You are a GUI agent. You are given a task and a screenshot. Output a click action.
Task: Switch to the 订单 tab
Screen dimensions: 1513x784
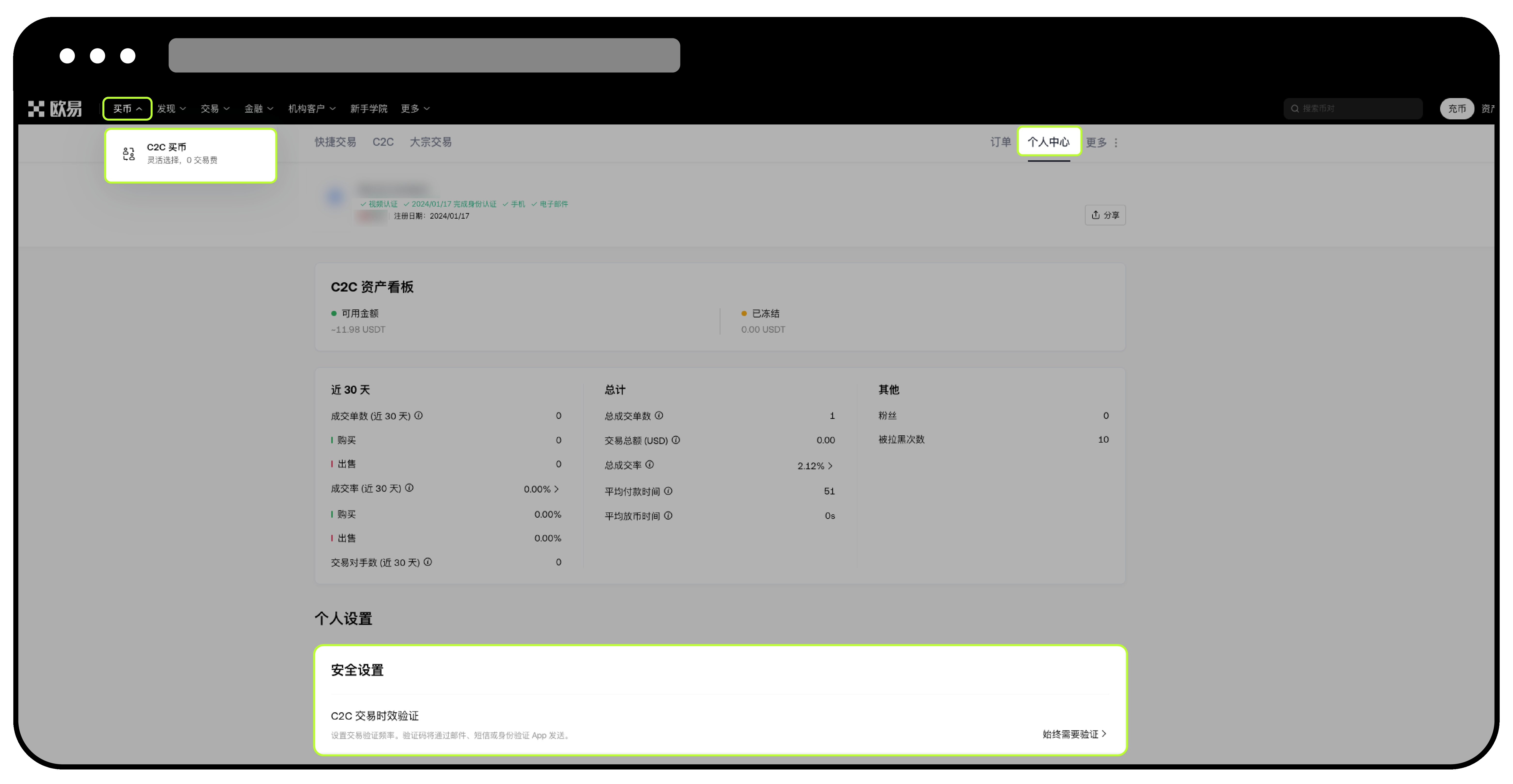[x=1000, y=142]
